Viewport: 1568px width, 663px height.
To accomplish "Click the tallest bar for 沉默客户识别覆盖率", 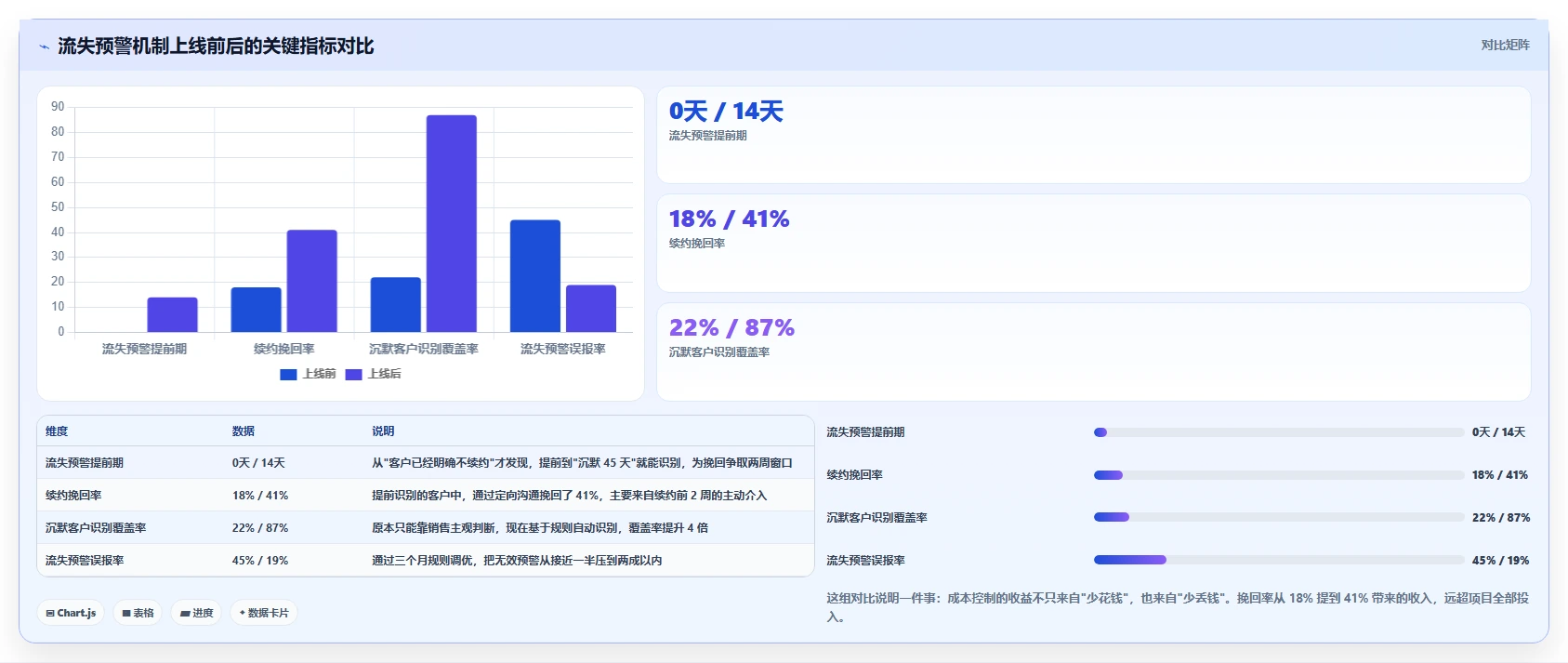I will tap(452, 223).
